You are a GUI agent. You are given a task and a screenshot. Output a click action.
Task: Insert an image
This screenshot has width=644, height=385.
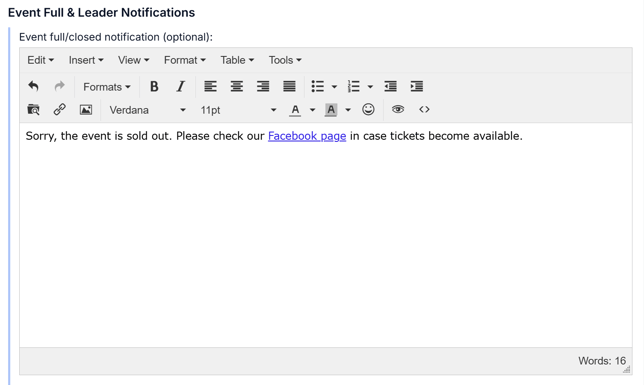click(86, 110)
